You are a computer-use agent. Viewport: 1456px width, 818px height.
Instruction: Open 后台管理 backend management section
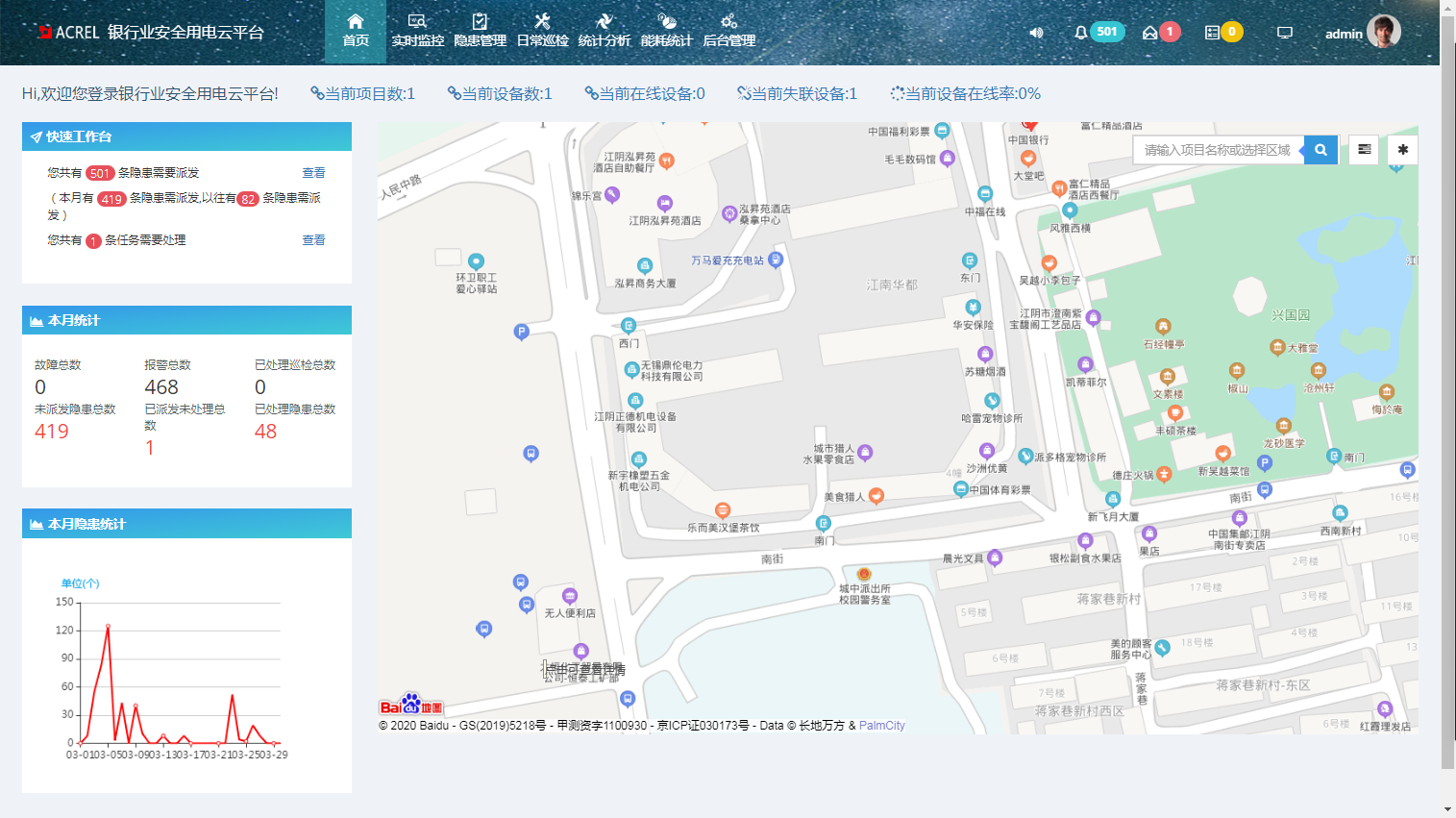[728, 31]
